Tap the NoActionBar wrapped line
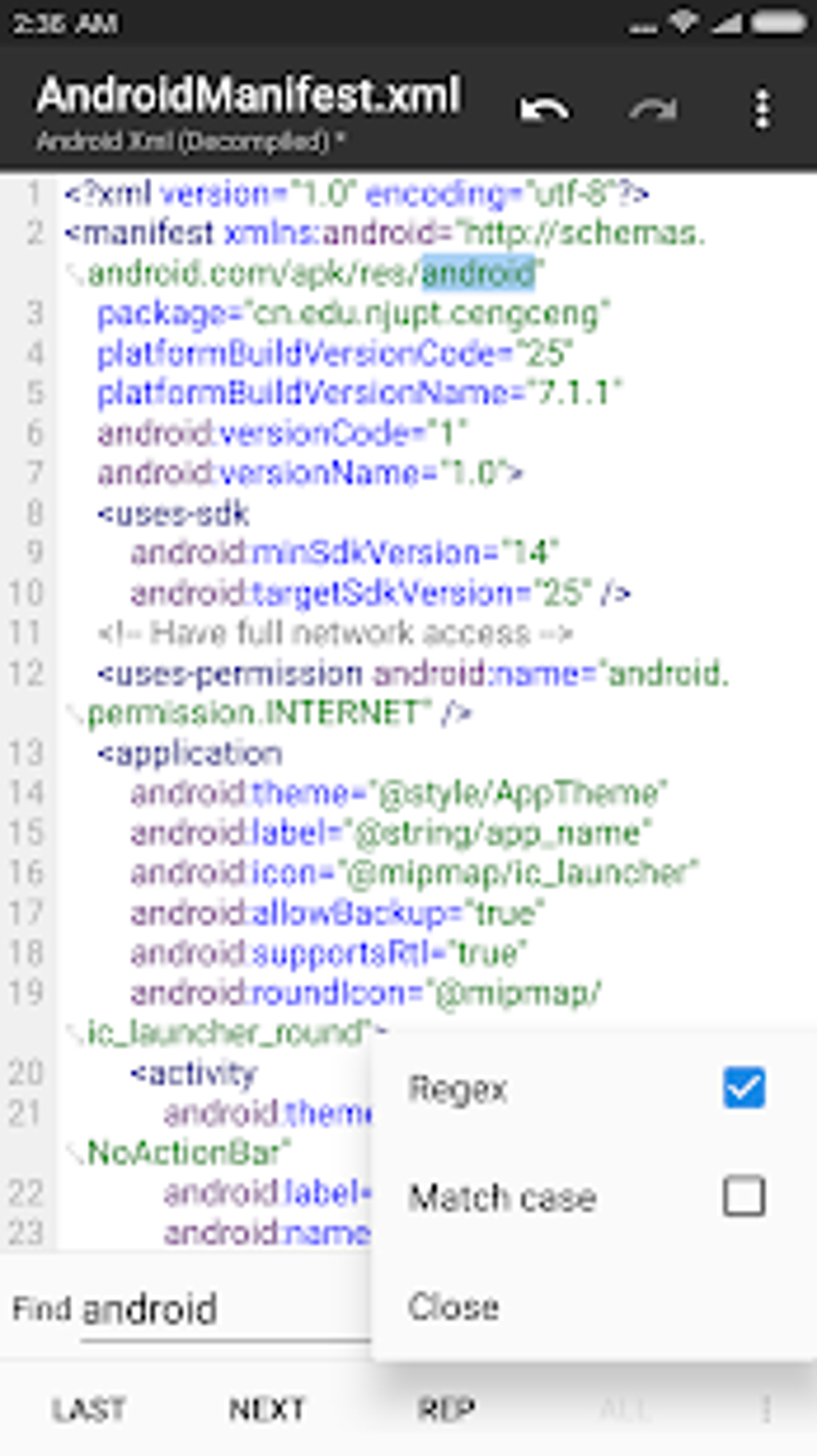817x1456 pixels. tap(189, 1152)
